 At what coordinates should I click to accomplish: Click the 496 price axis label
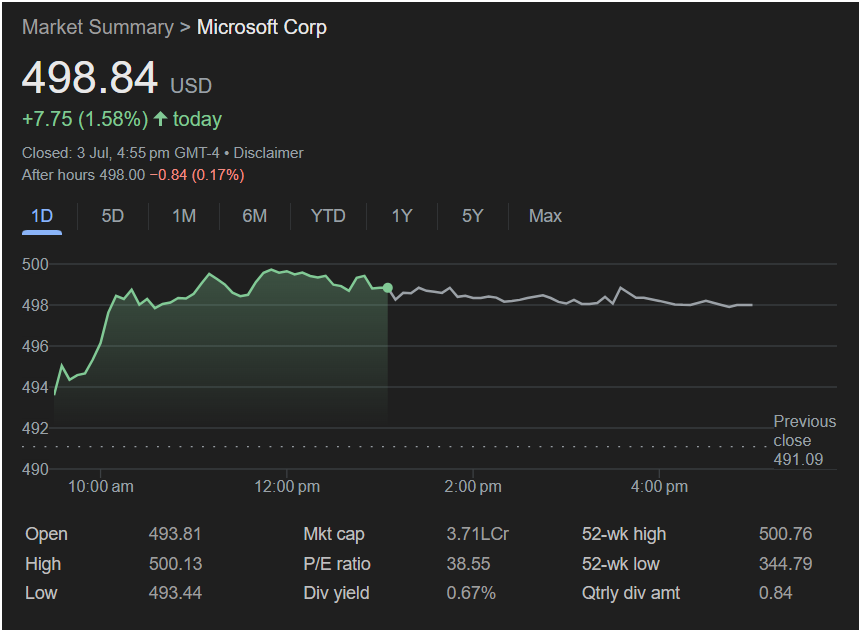point(35,346)
